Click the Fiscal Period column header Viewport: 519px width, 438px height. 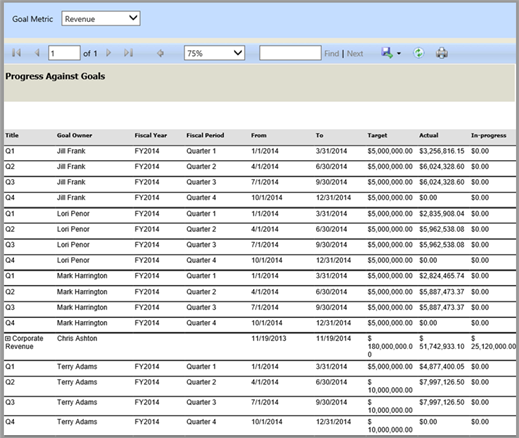coord(205,135)
